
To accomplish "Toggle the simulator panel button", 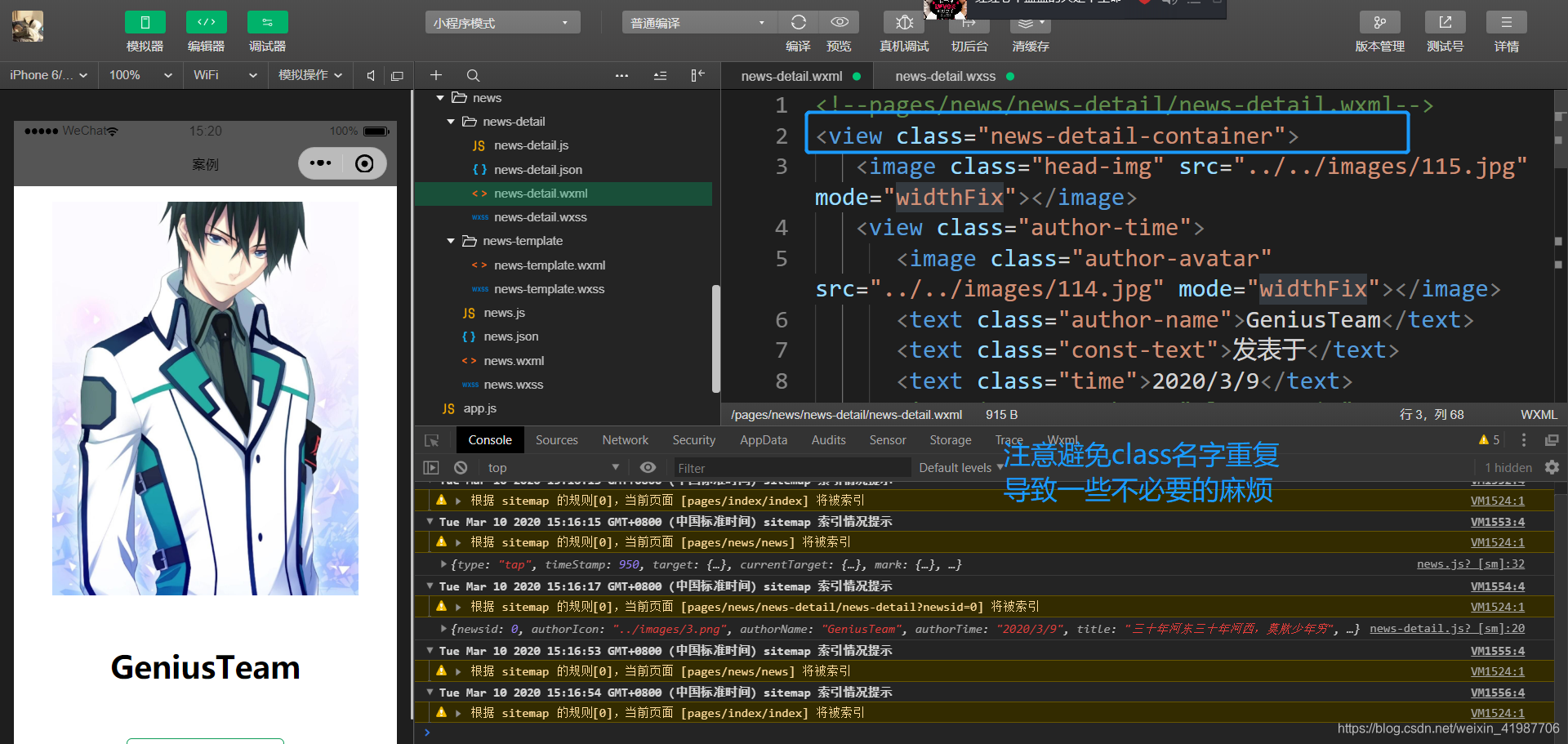I will click(x=145, y=23).
